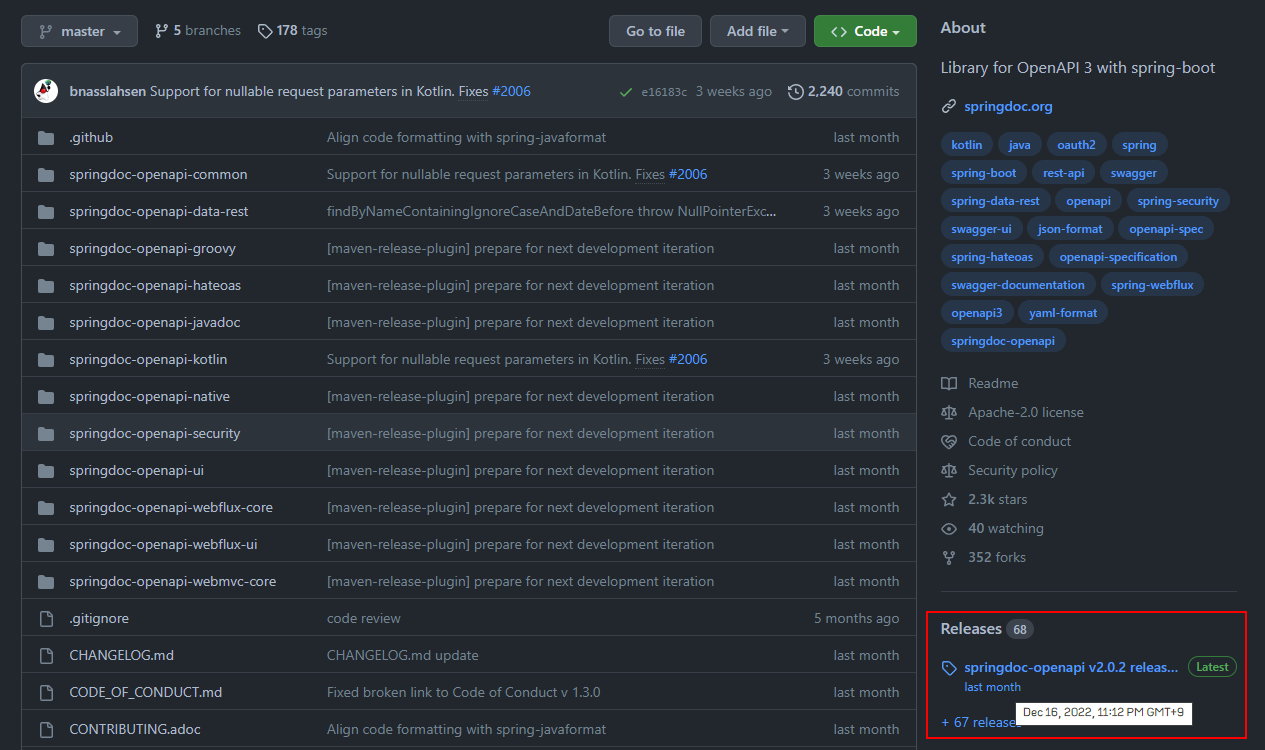View the 5 branches link
This screenshot has height=750, width=1265.
coord(197,31)
